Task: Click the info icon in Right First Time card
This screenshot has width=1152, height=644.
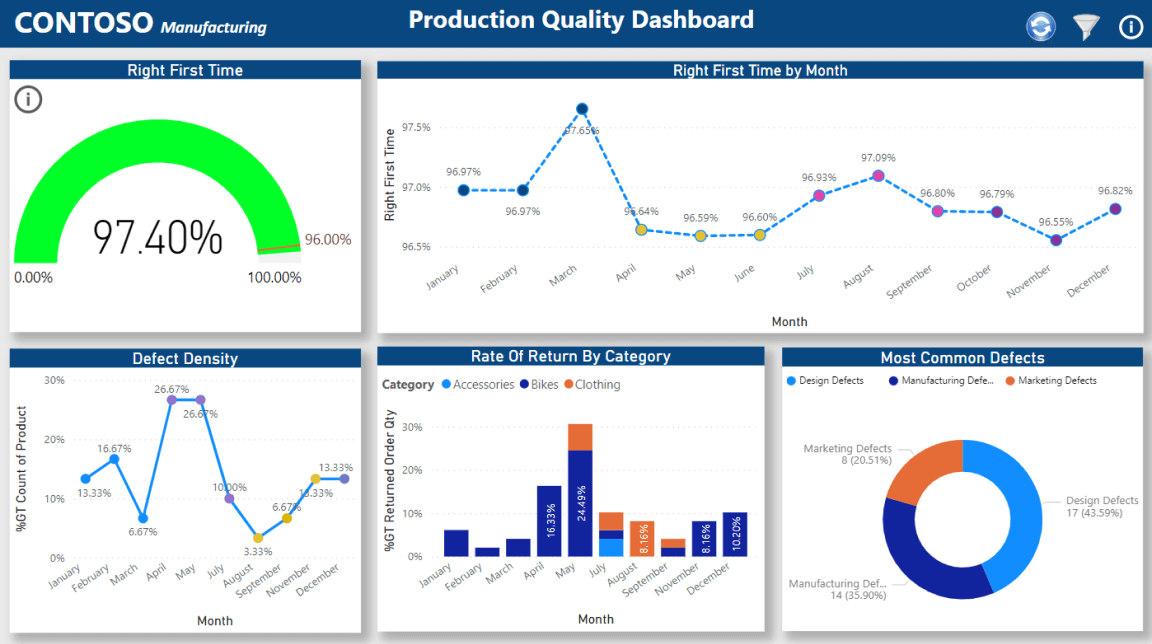Action: coord(29,99)
